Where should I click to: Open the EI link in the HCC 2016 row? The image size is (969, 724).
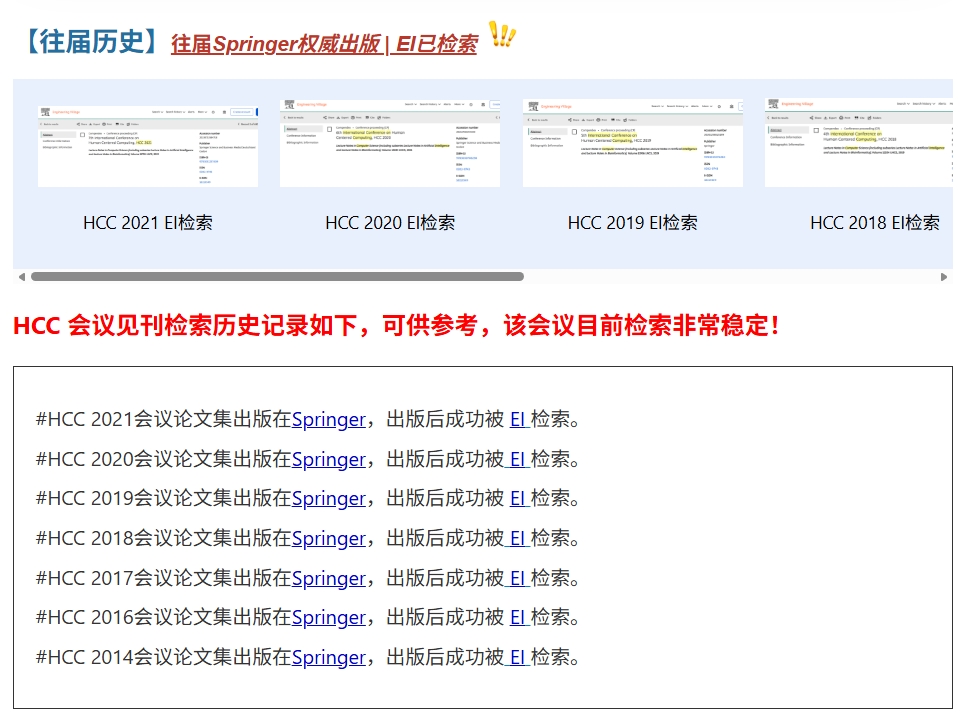(519, 617)
